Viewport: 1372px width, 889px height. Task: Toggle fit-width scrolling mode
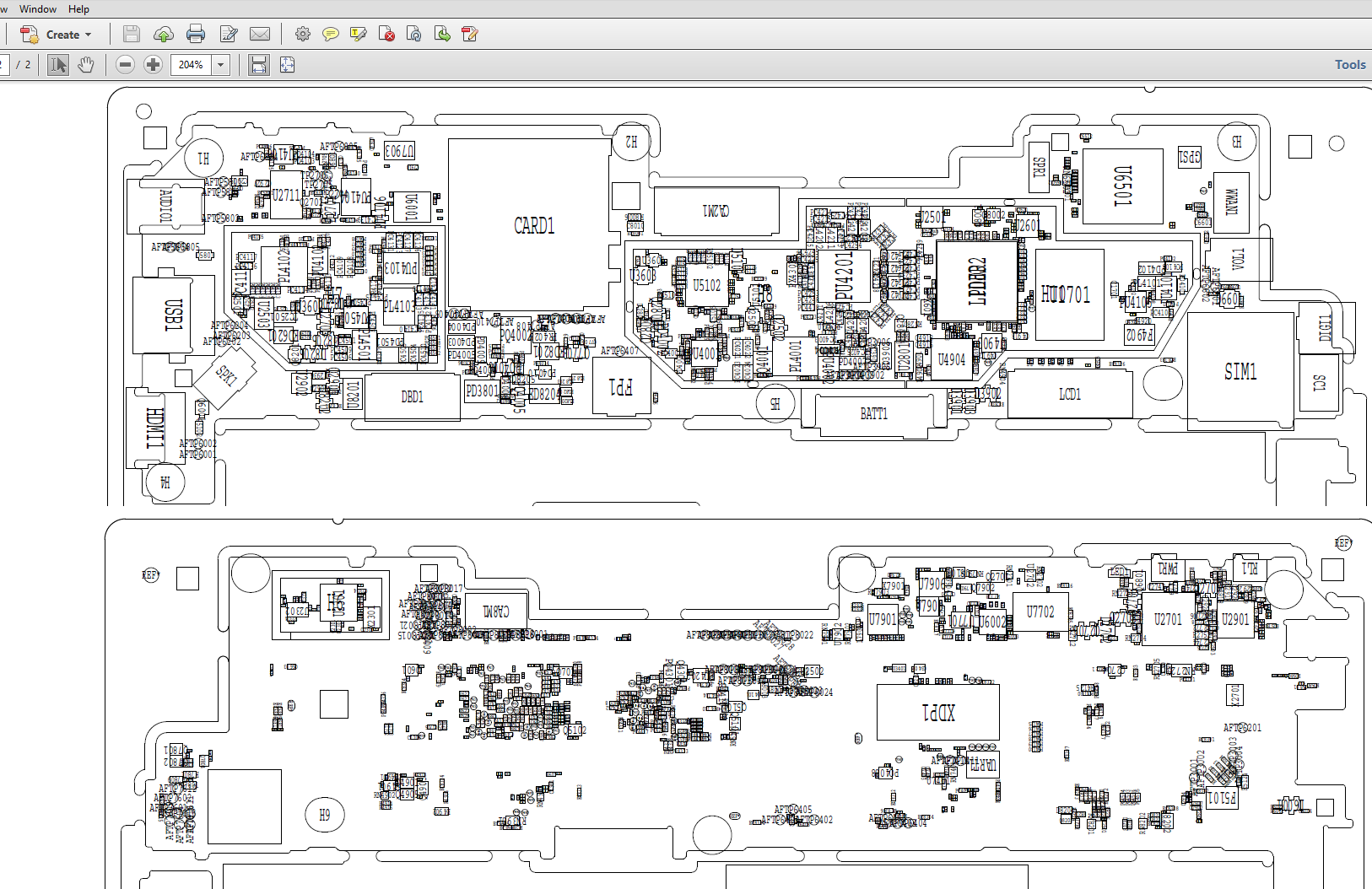click(x=259, y=65)
